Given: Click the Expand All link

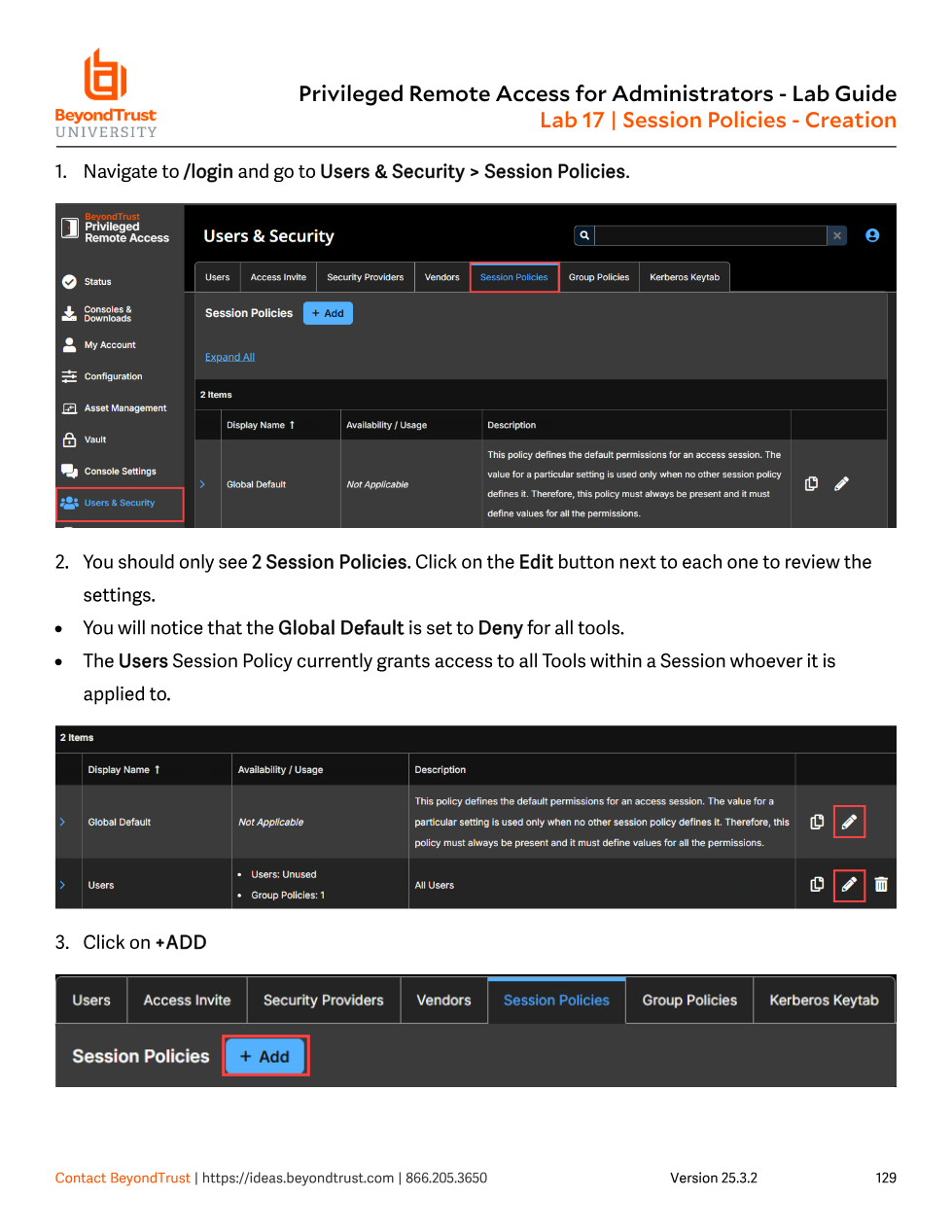Looking at the screenshot, I should (229, 357).
